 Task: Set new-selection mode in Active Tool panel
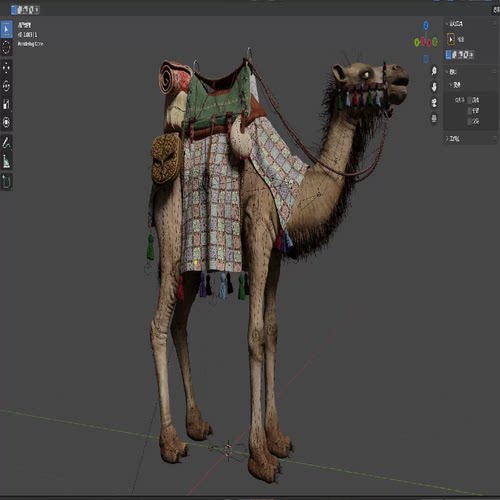pyautogui.click(x=449, y=55)
